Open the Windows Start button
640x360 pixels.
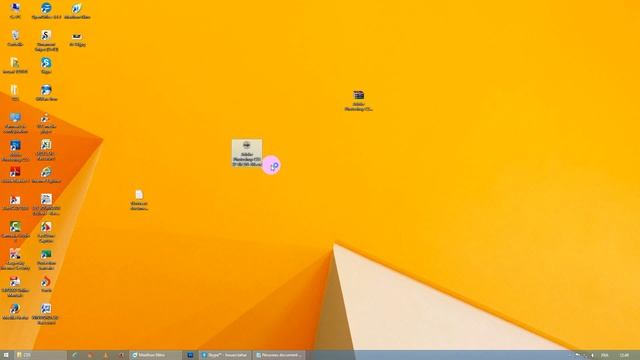(6, 355)
